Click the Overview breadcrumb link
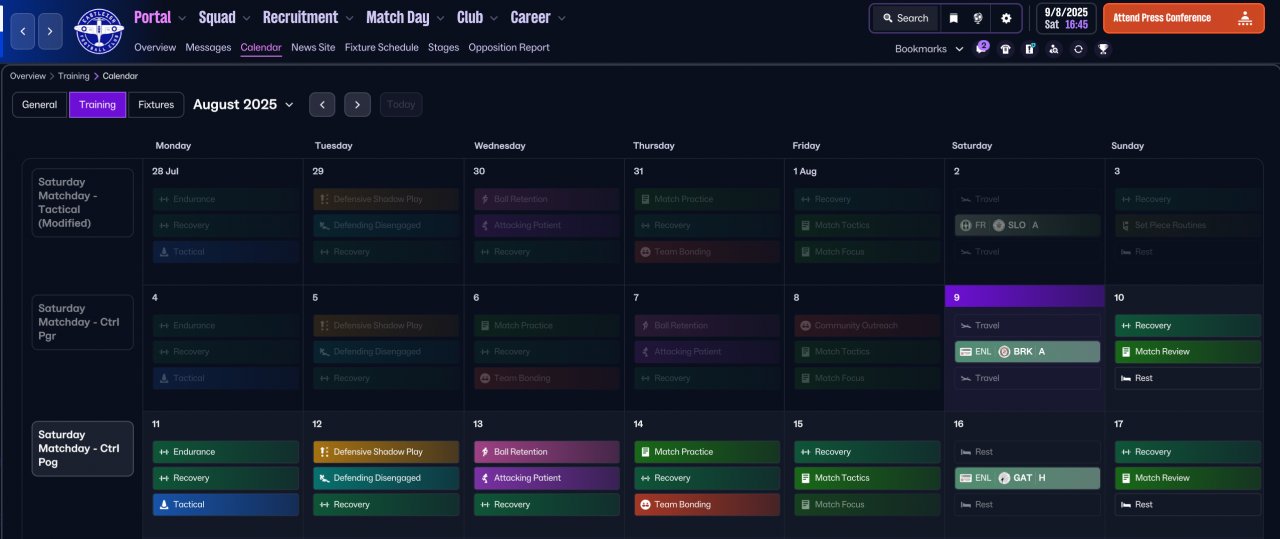1280x539 pixels. pos(28,76)
